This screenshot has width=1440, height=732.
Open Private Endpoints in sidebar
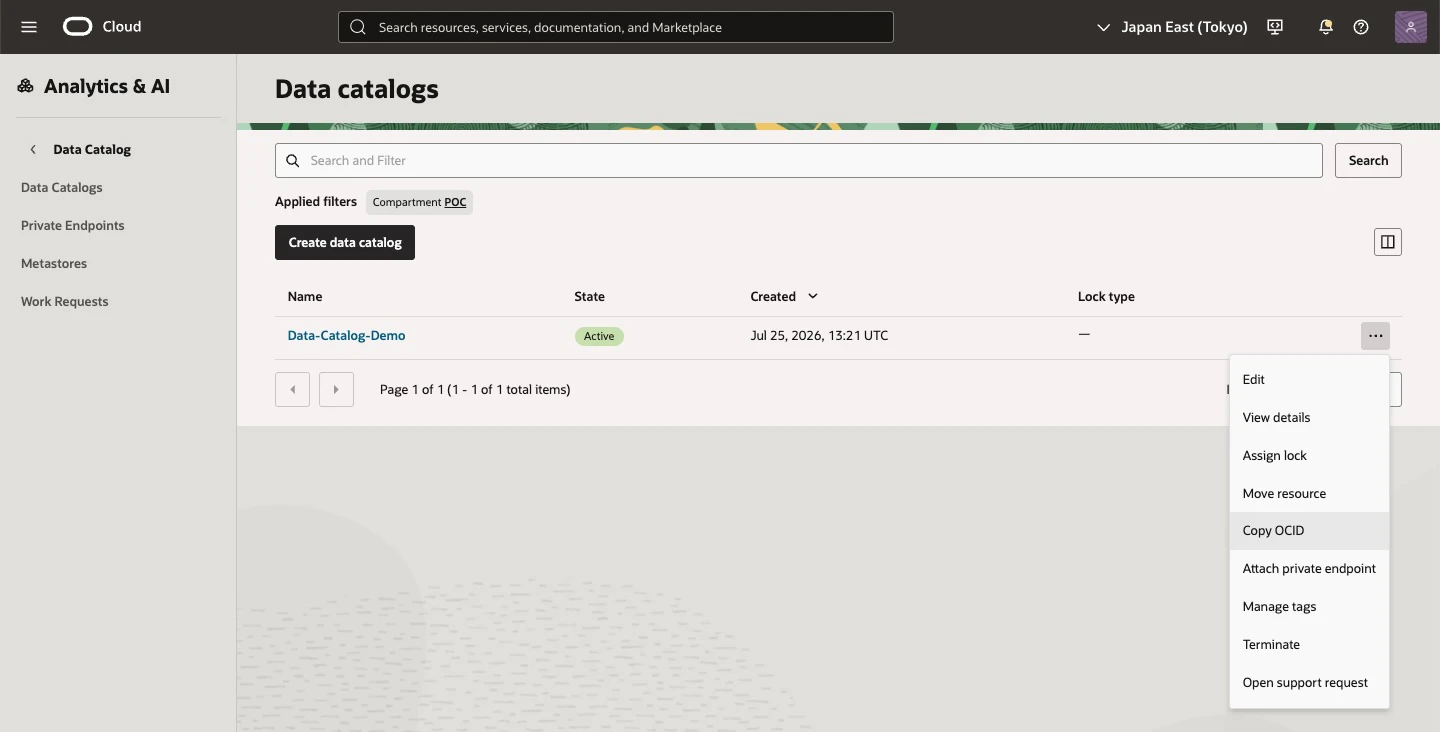pos(73,226)
